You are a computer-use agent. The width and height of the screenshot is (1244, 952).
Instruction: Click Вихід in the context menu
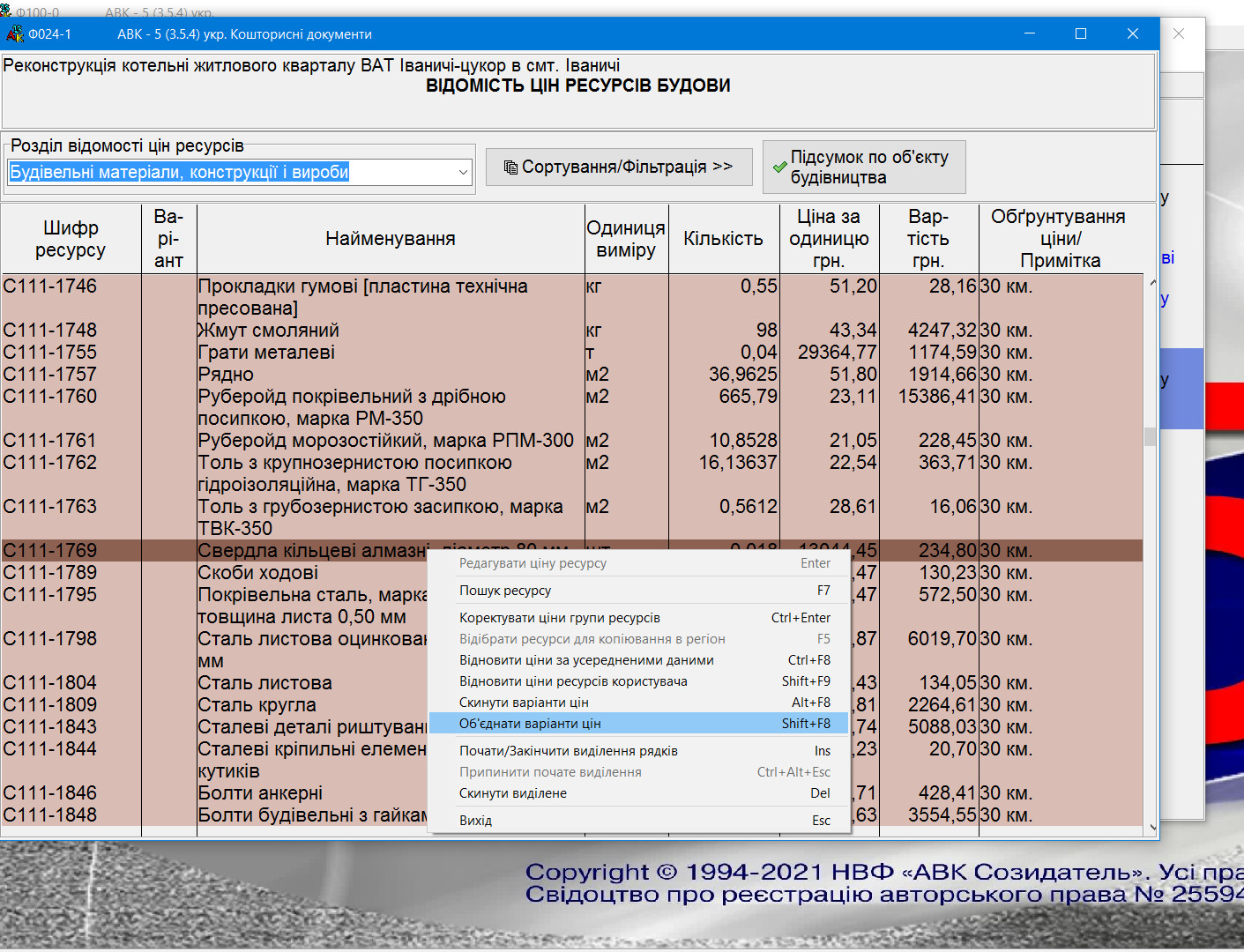tap(639, 821)
